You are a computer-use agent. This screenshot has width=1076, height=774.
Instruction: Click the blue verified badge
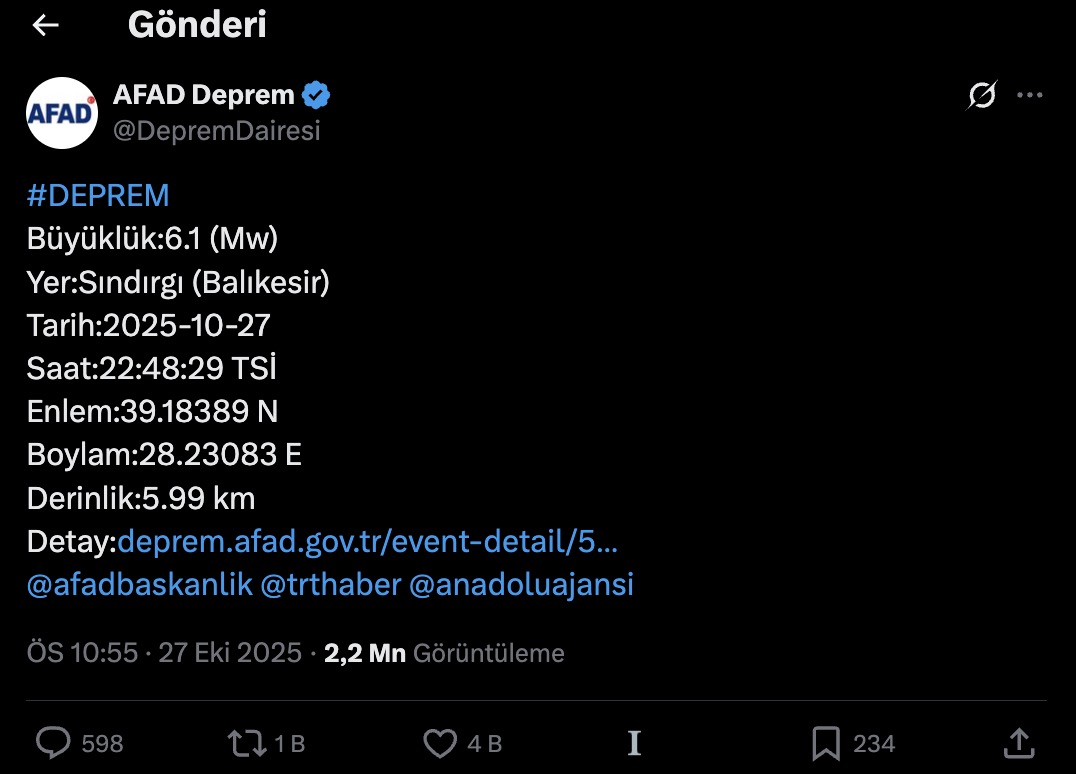(x=317, y=96)
